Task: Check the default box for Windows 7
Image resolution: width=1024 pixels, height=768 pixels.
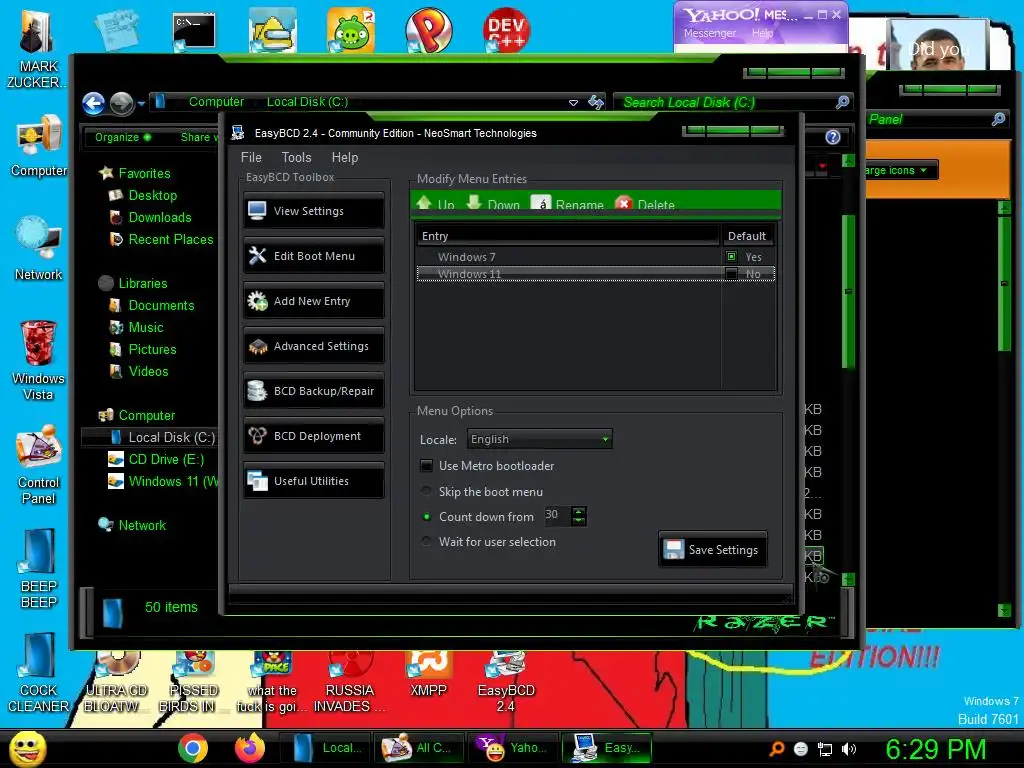Action: pyautogui.click(x=731, y=257)
